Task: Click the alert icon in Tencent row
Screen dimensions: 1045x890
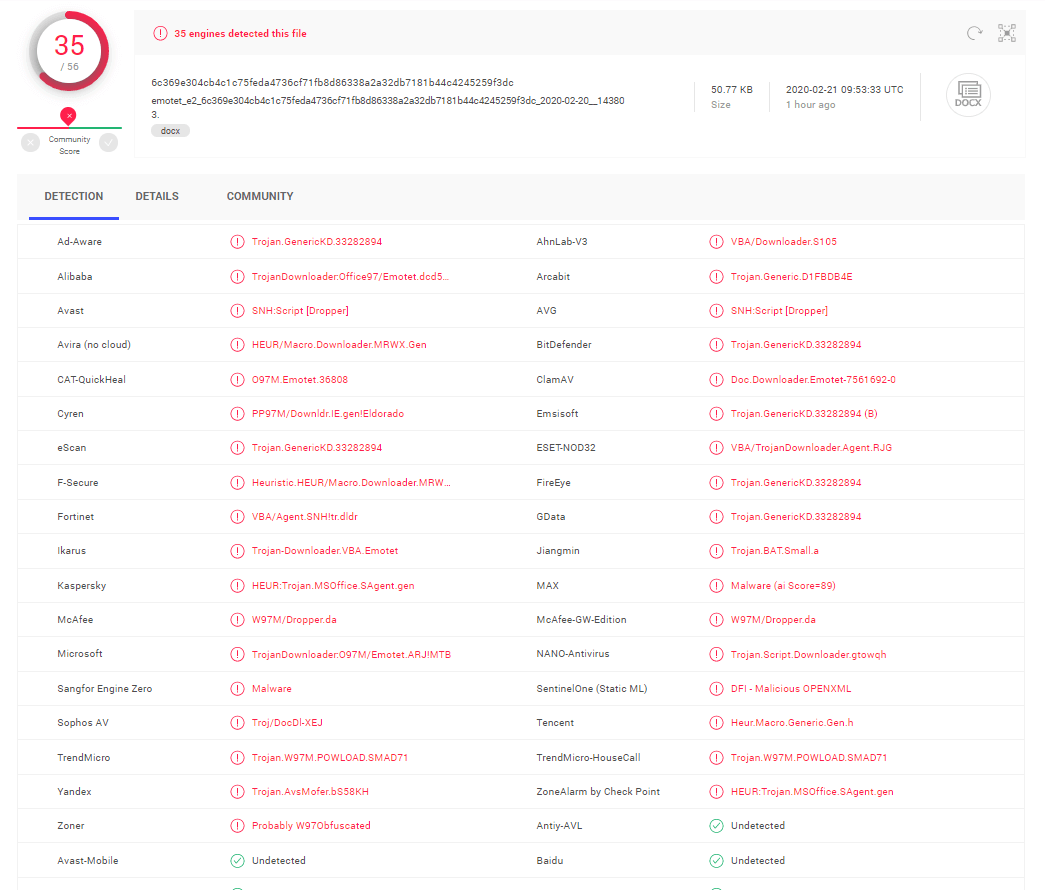Action: (716, 723)
